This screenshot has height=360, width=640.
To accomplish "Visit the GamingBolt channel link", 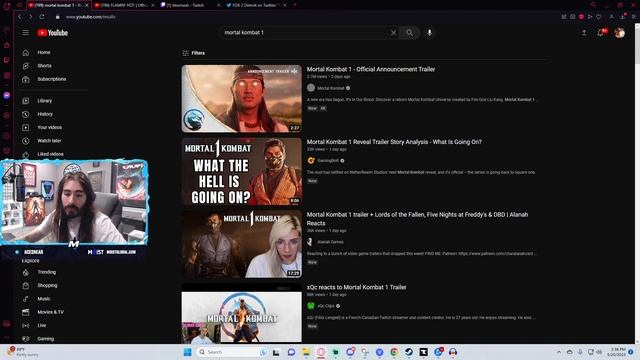I will pos(328,161).
